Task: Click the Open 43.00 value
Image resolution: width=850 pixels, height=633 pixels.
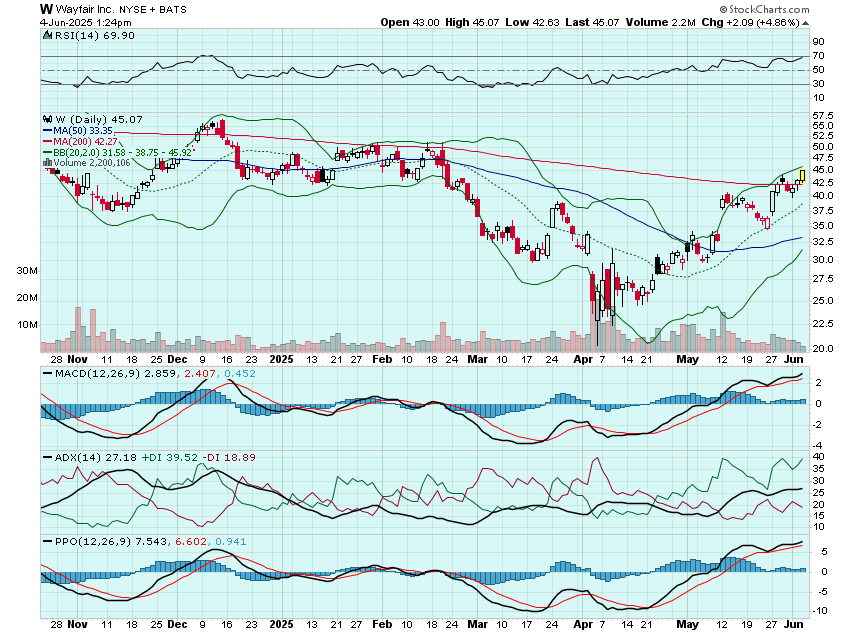Action: 410,22
